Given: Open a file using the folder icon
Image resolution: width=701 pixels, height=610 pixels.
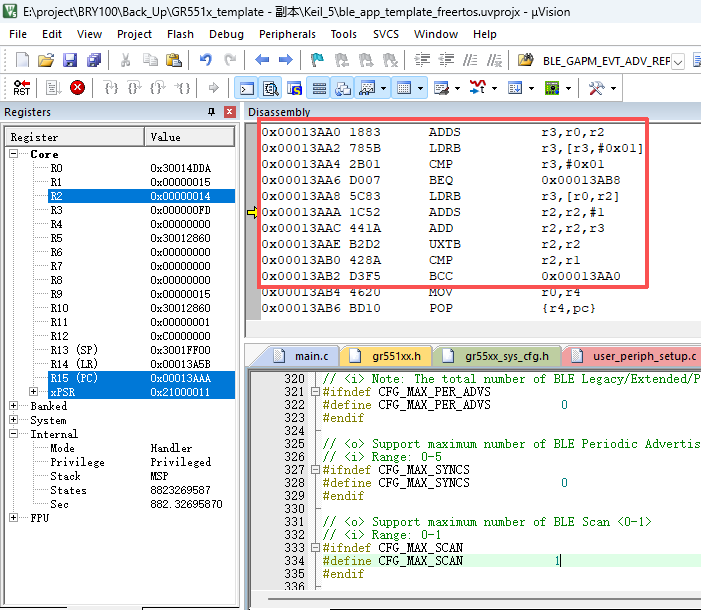Looking at the screenshot, I should (45, 60).
